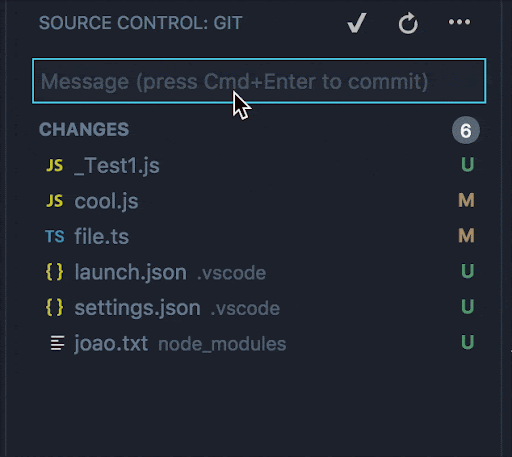This screenshot has width=512, height=457.
Task: Click the braces icon beside settings.json
Action: (x=55, y=307)
